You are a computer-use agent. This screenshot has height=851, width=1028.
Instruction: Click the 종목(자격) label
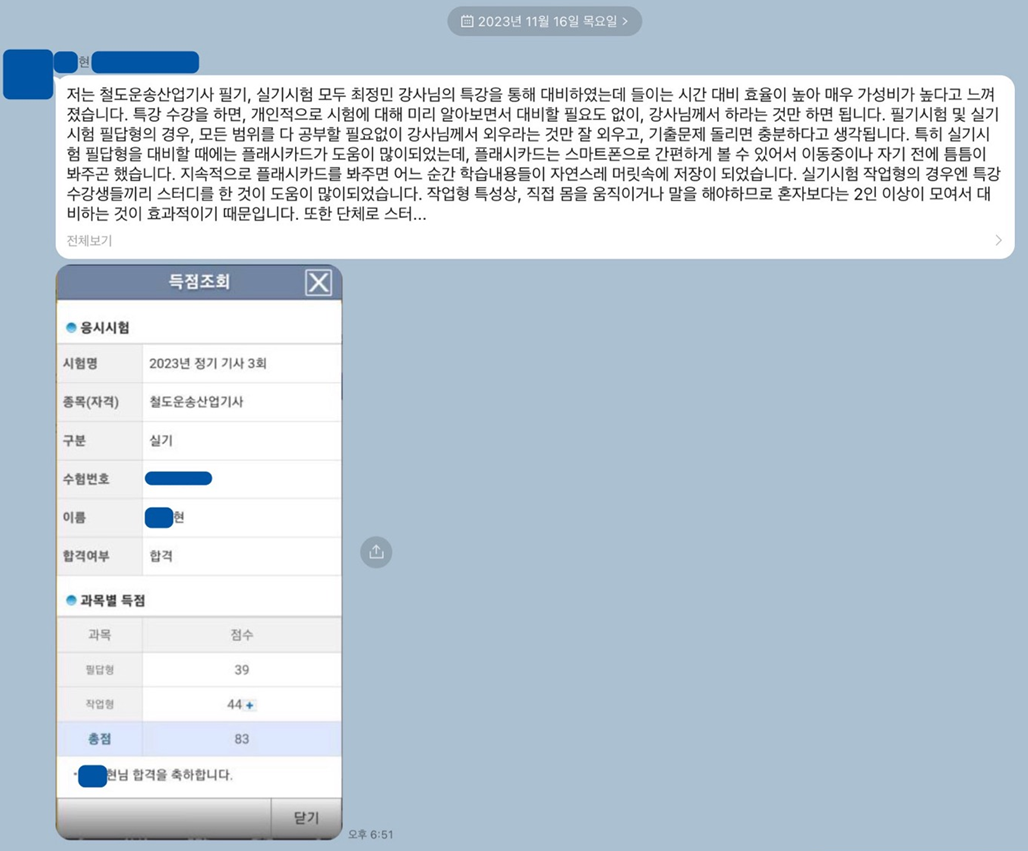point(90,401)
